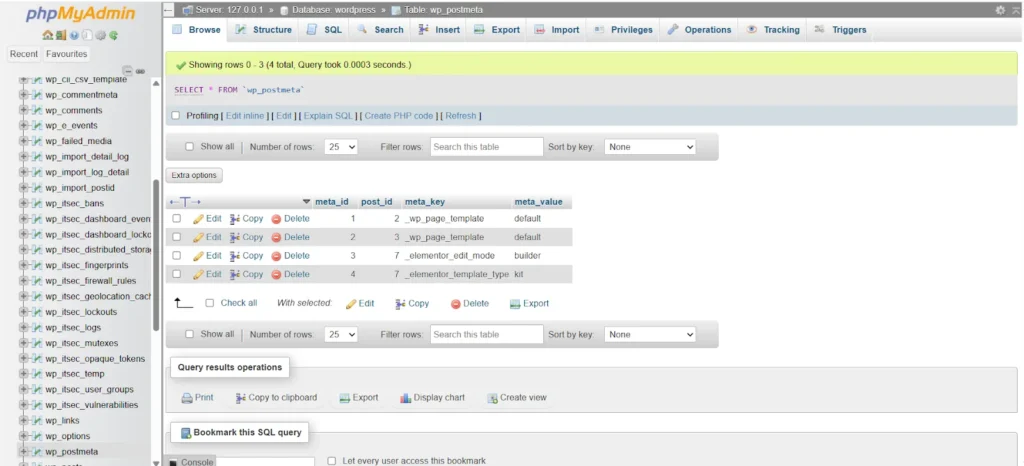The width and height of the screenshot is (1024, 466).
Task: Click the Refresh query link
Action: [x=461, y=116]
